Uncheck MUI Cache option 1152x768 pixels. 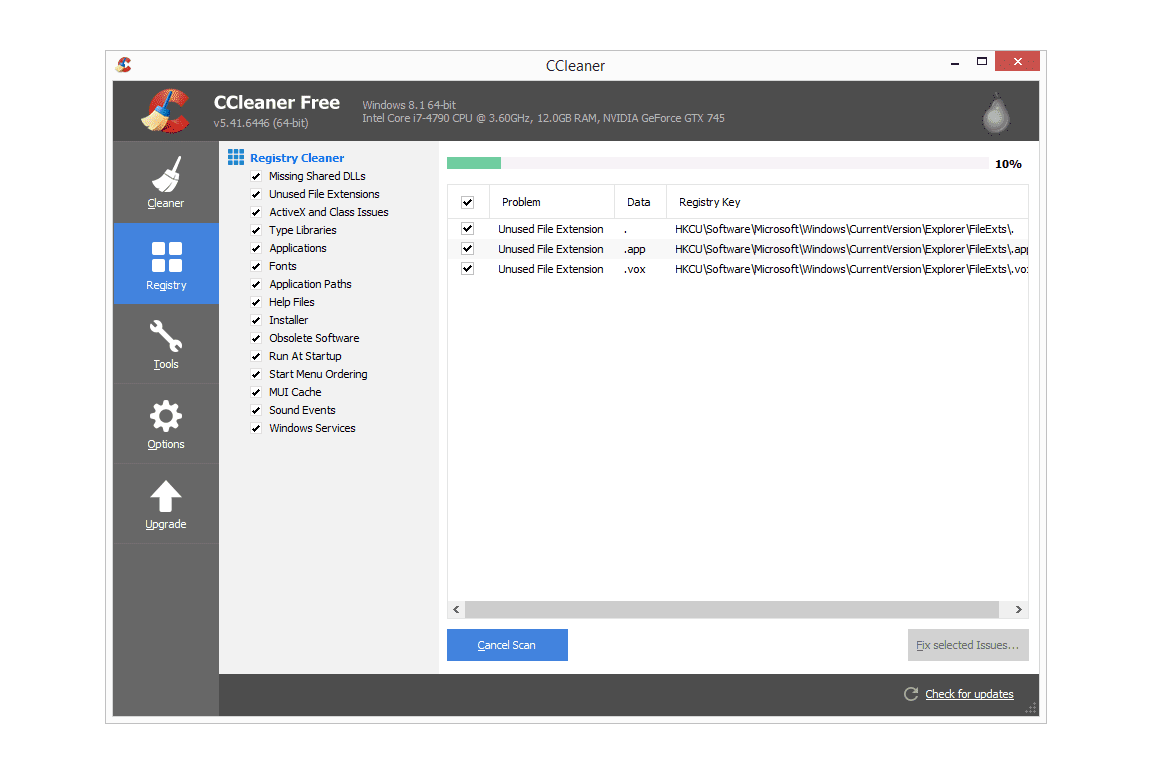coord(256,392)
